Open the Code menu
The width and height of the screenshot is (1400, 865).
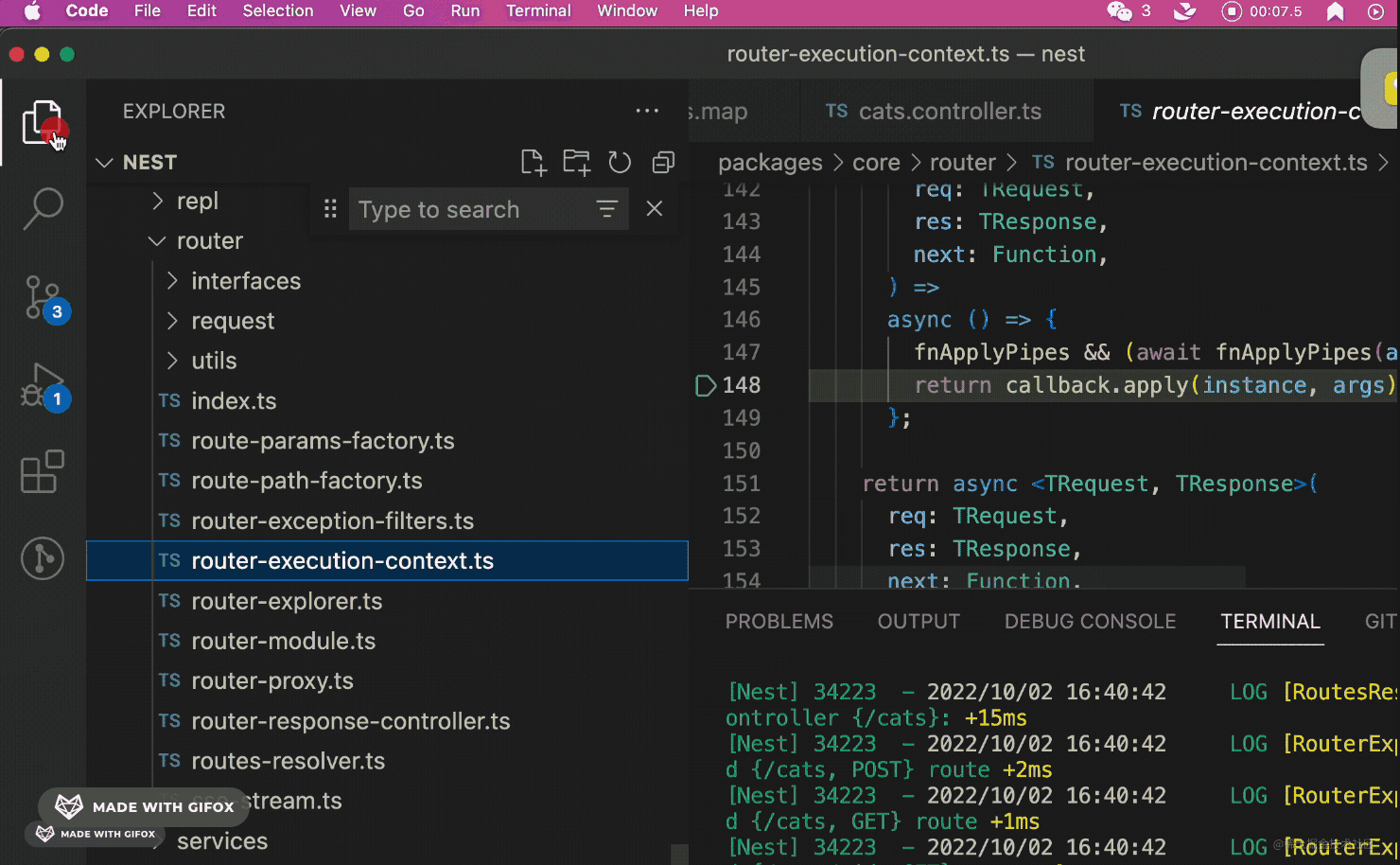tap(87, 11)
